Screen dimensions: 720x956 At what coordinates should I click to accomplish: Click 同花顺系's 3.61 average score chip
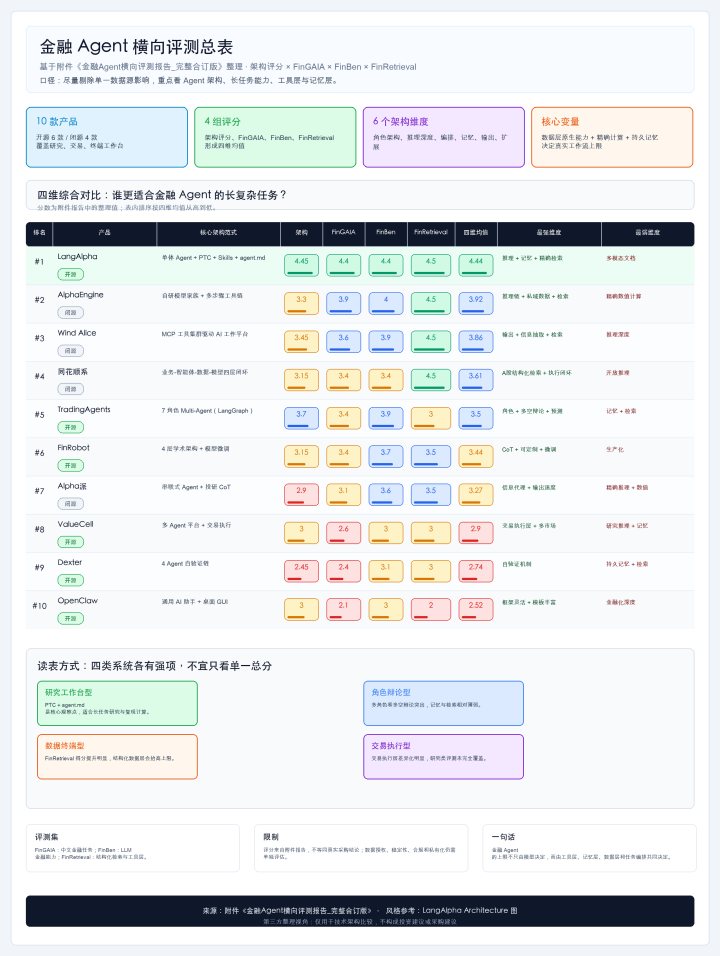476,380
